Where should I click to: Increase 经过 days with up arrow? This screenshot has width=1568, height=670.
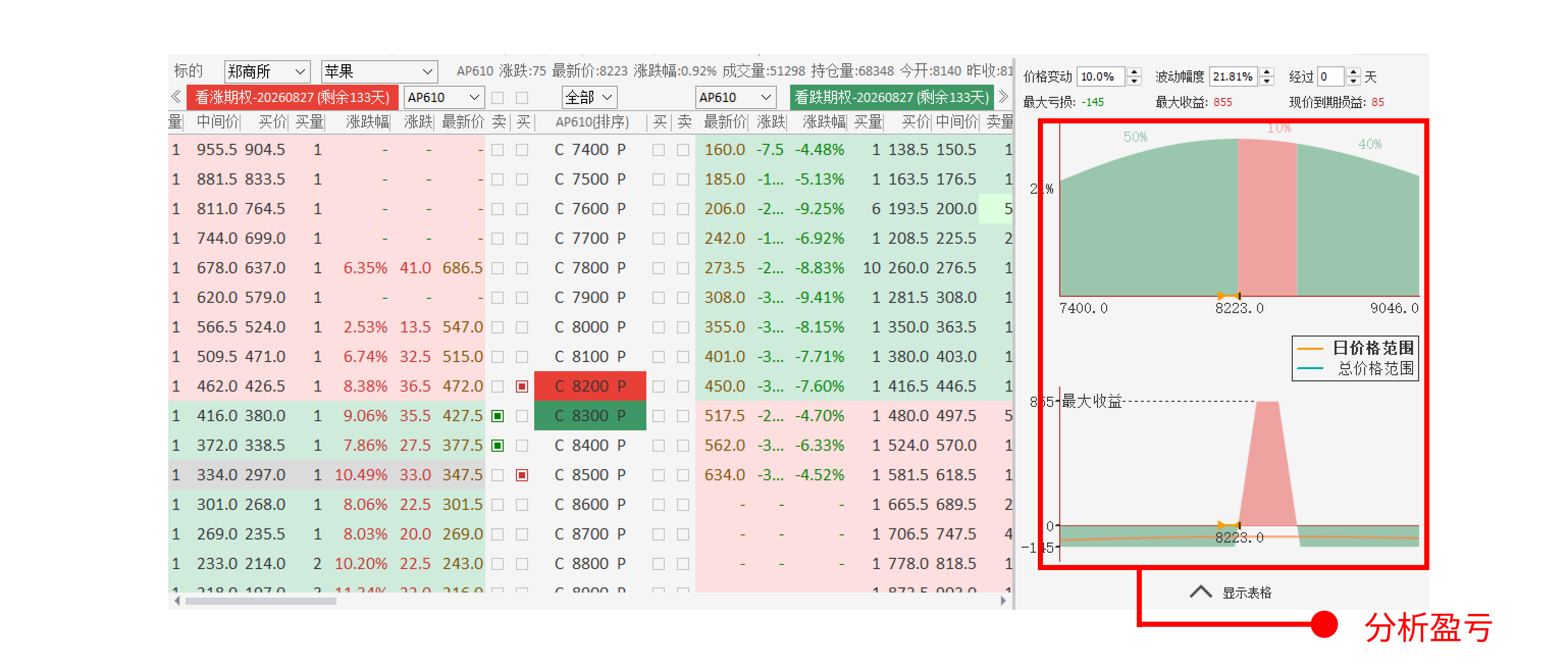(1353, 72)
